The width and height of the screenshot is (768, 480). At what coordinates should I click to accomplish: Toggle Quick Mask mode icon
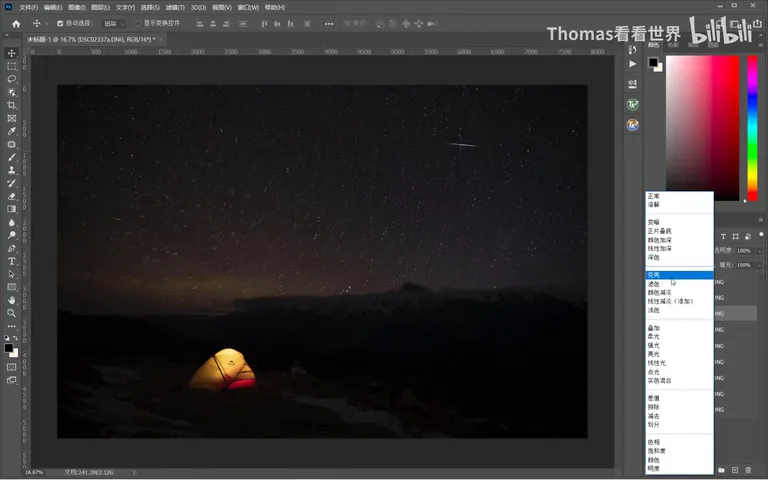point(12,367)
